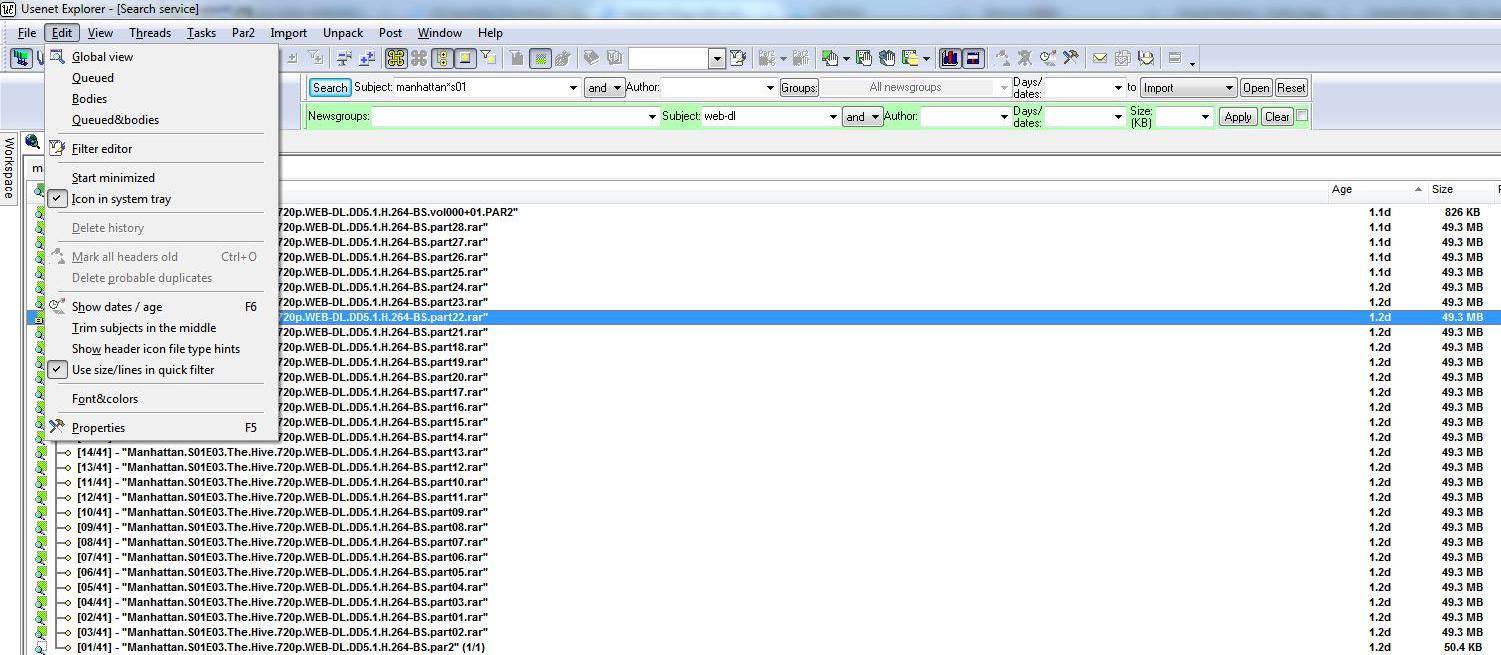Click the hammer Properties icon in the toolbar

click(x=1070, y=58)
